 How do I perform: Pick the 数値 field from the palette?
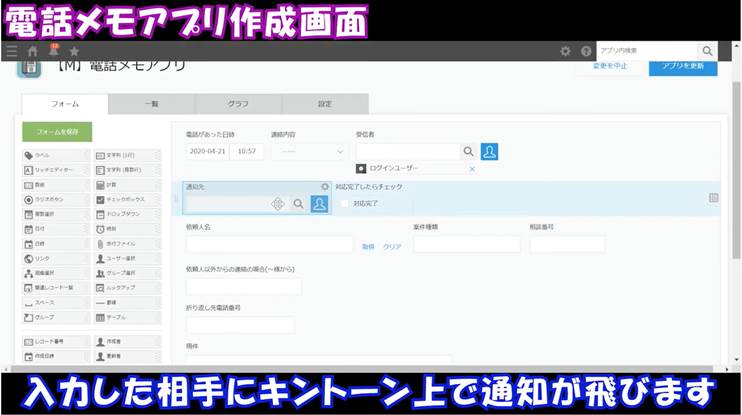click(x=56, y=185)
